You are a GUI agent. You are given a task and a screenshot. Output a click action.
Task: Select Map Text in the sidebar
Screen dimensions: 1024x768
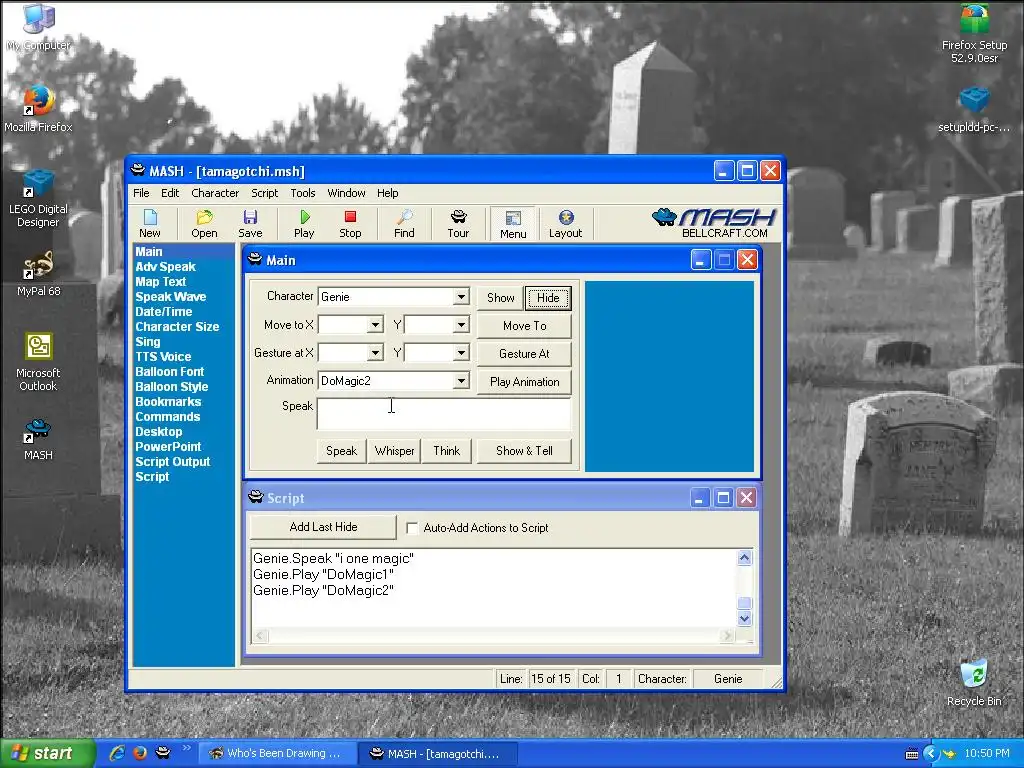point(161,281)
